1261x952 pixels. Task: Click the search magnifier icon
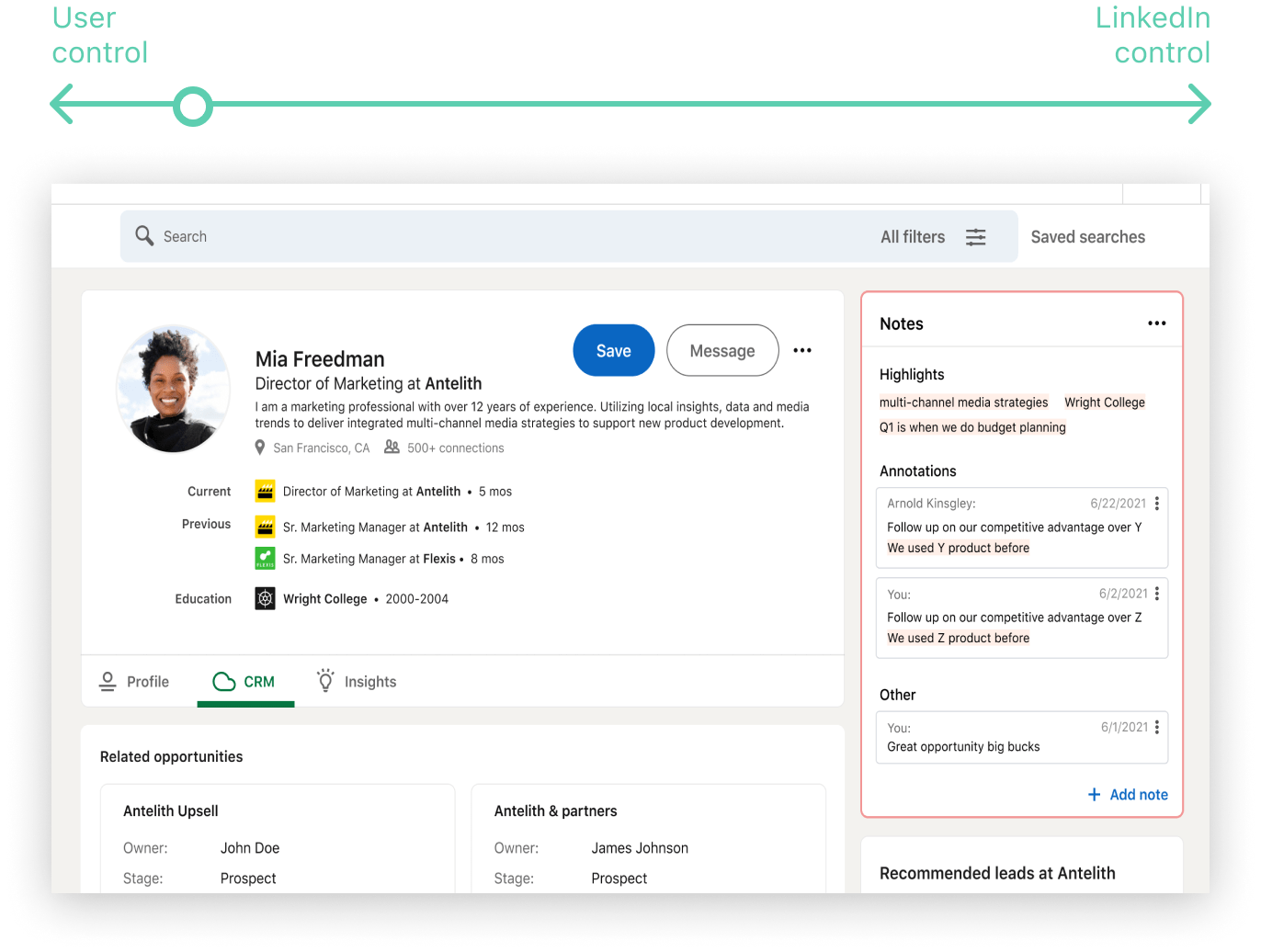pos(144,236)
